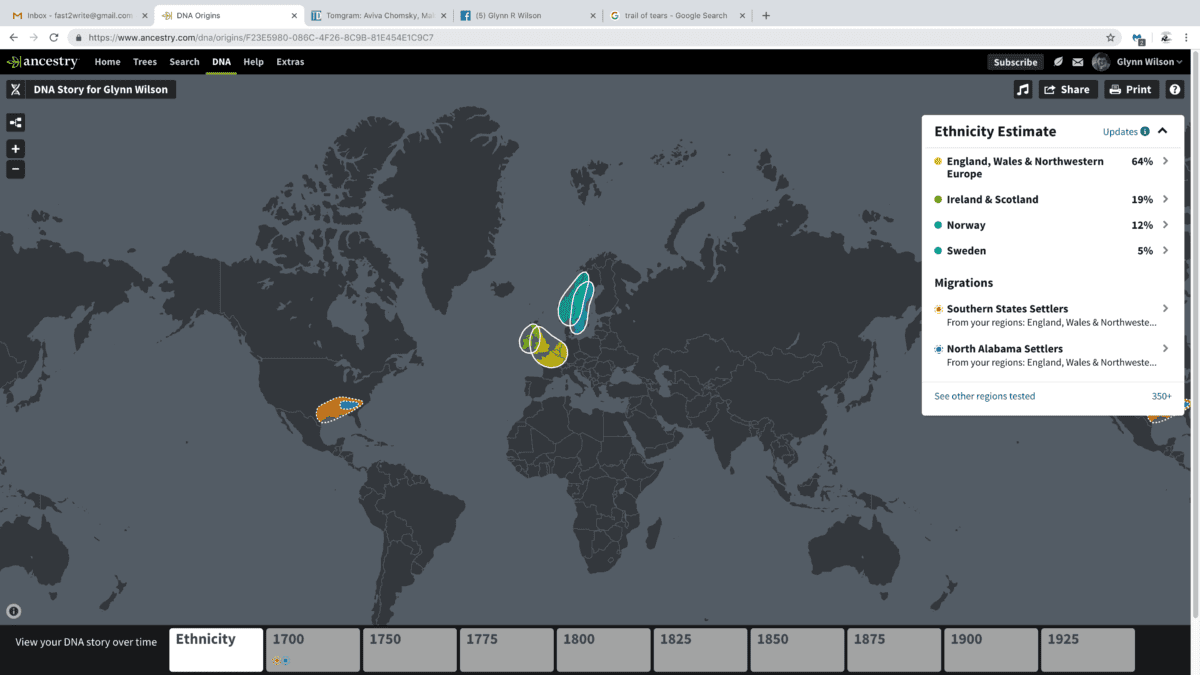
Task: Open the Search menu
Action: pyautogui.click(x=184, y=62)
